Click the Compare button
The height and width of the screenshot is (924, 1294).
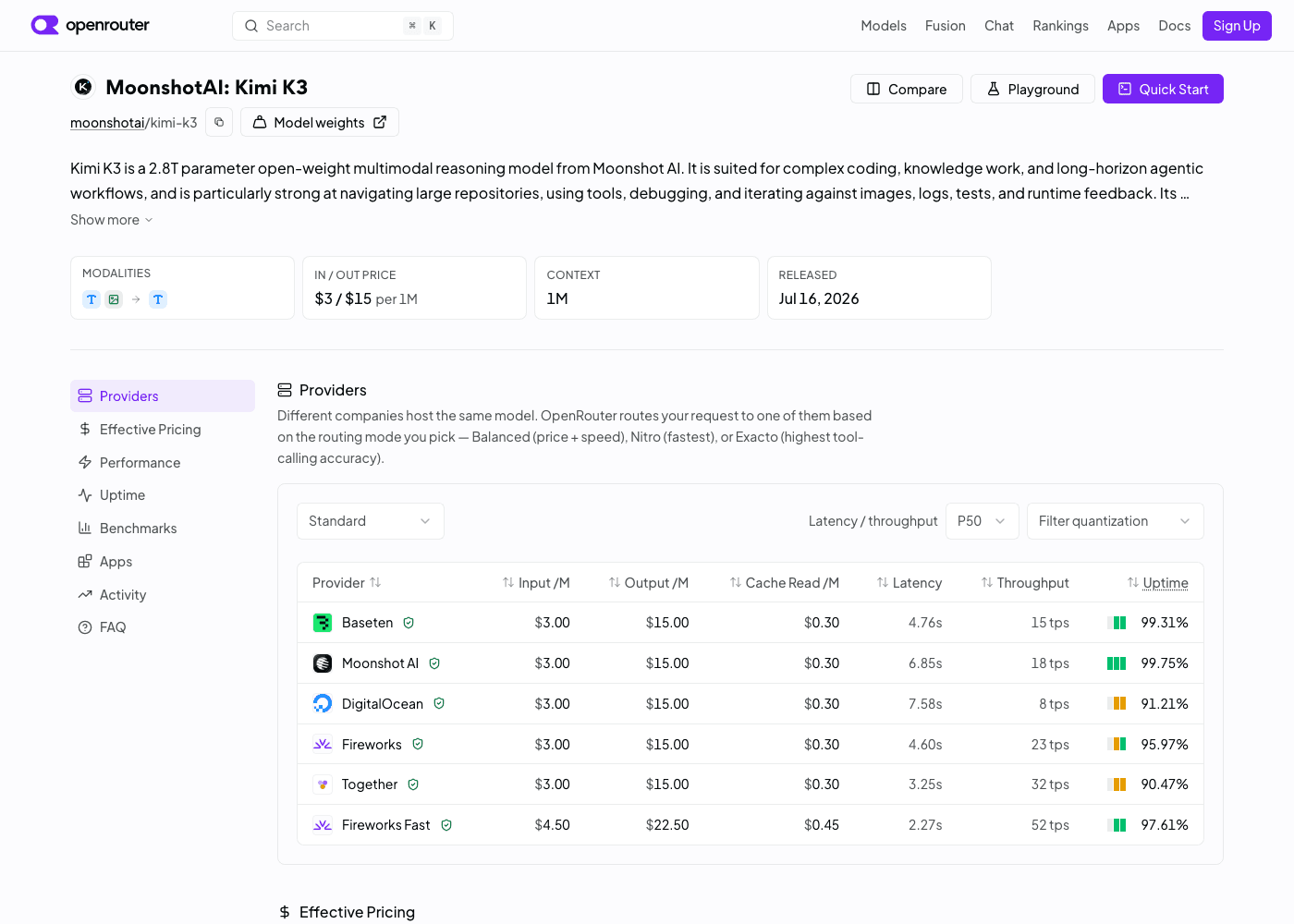coord(907,89)
